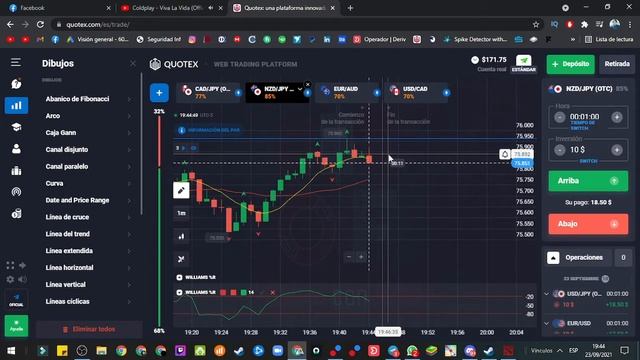
Task: Open Información del par link
Action: 209,130
